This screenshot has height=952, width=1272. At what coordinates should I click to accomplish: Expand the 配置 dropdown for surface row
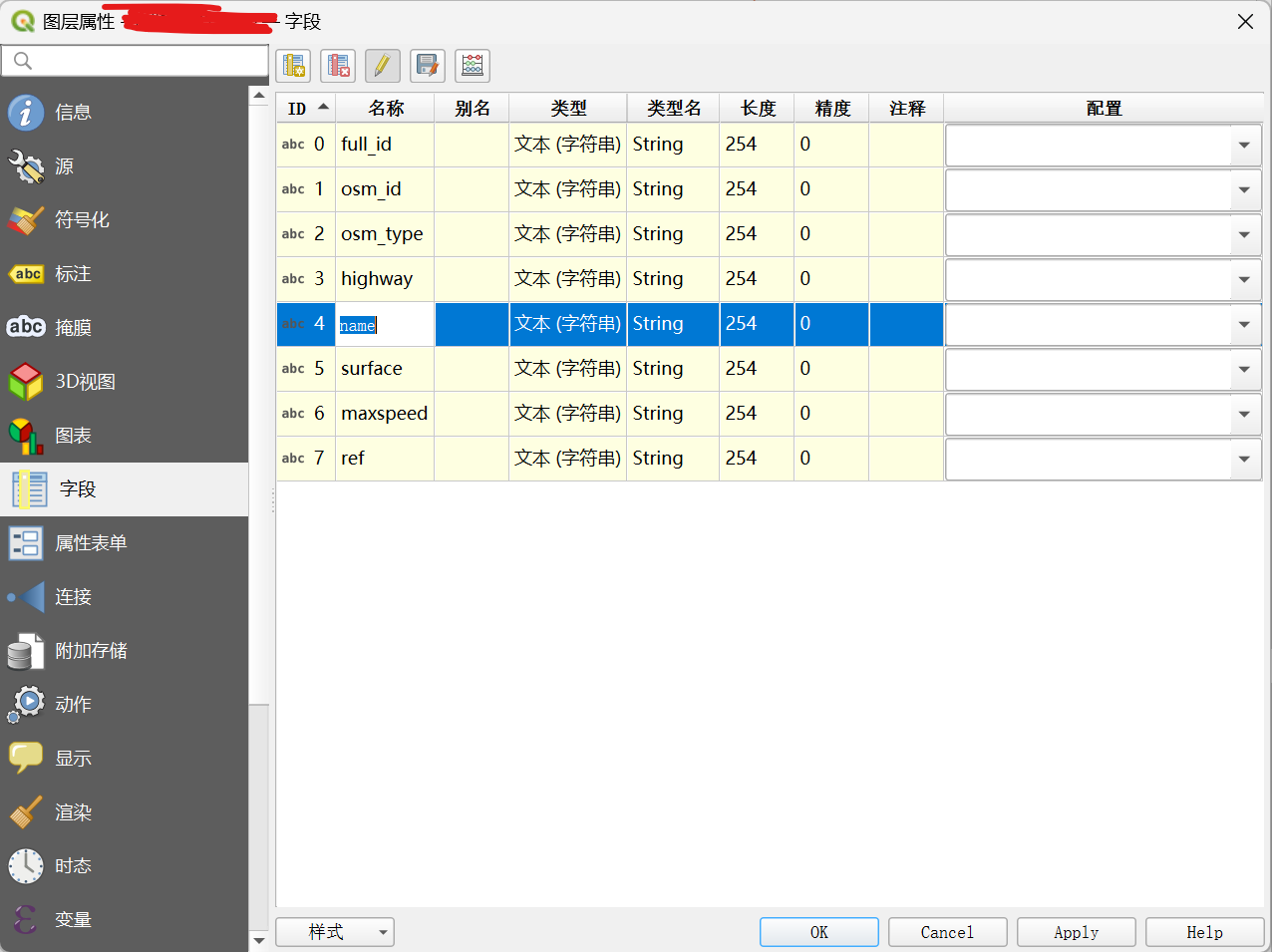1244,370
